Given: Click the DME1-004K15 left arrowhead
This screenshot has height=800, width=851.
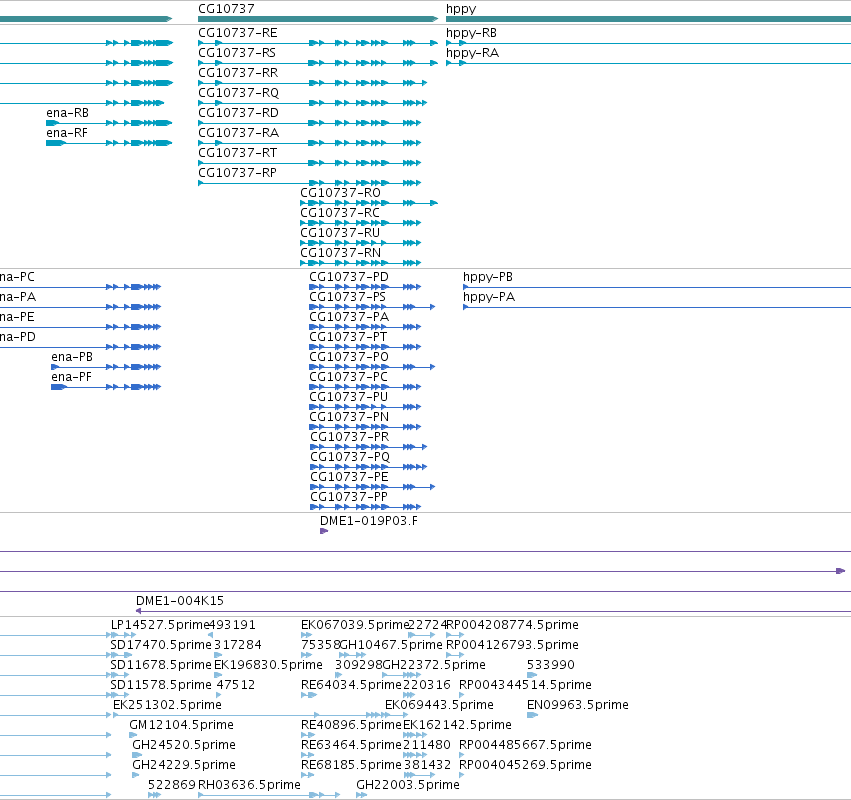Looking at the screenshot, I should pyautogui.click(x=138, y=611).
